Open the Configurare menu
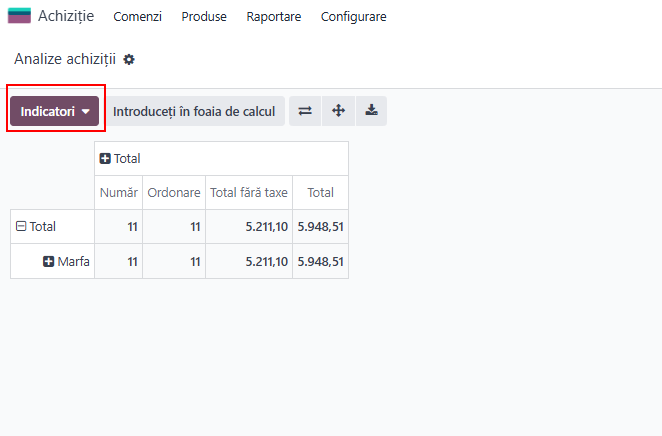This screenshot has width=662, height=436. pyautogui.click(x=353, y=16)
